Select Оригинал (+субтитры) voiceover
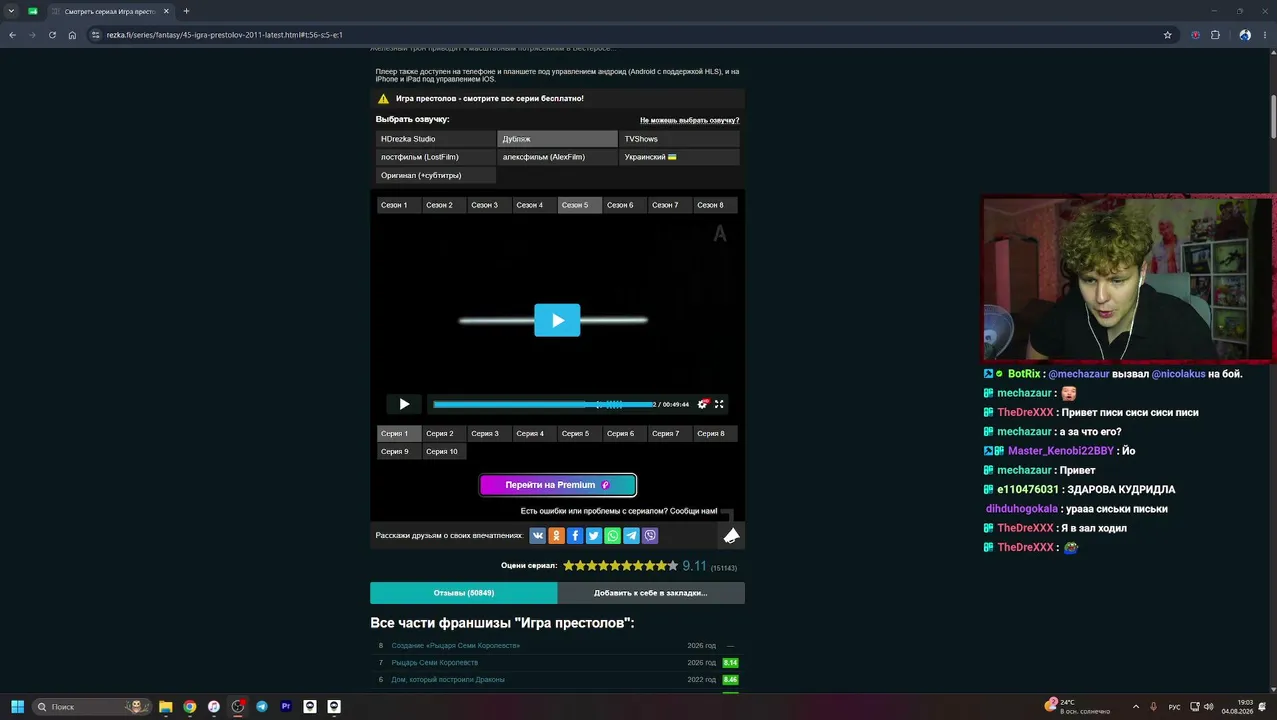Screen dimensions: 1277x720 436,175
